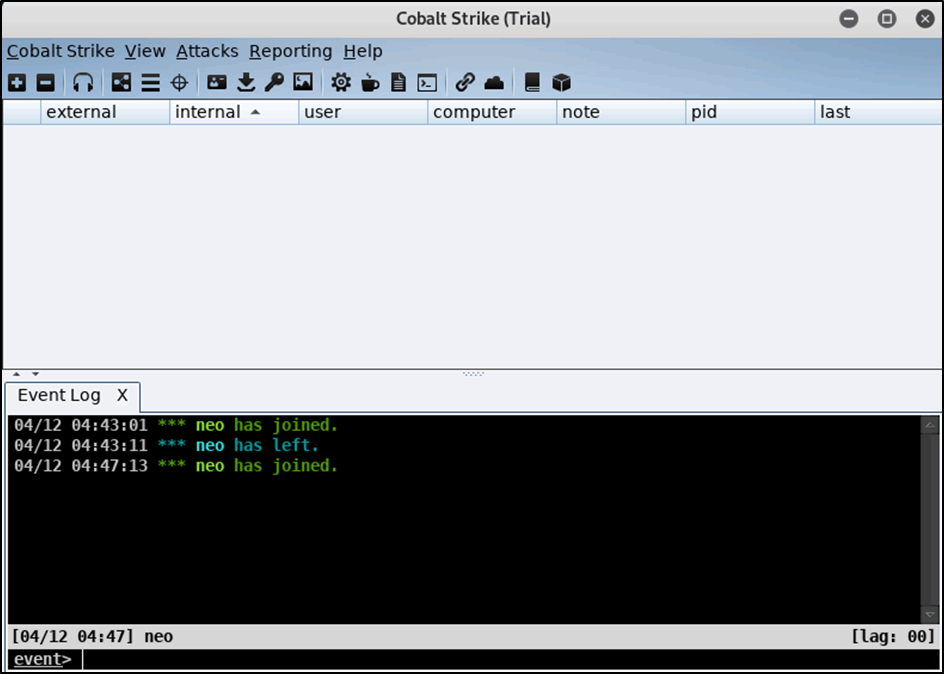The image size is (944, 674).
Task: Click the split pane collapse-down arrow
Action: click(36, 374)
